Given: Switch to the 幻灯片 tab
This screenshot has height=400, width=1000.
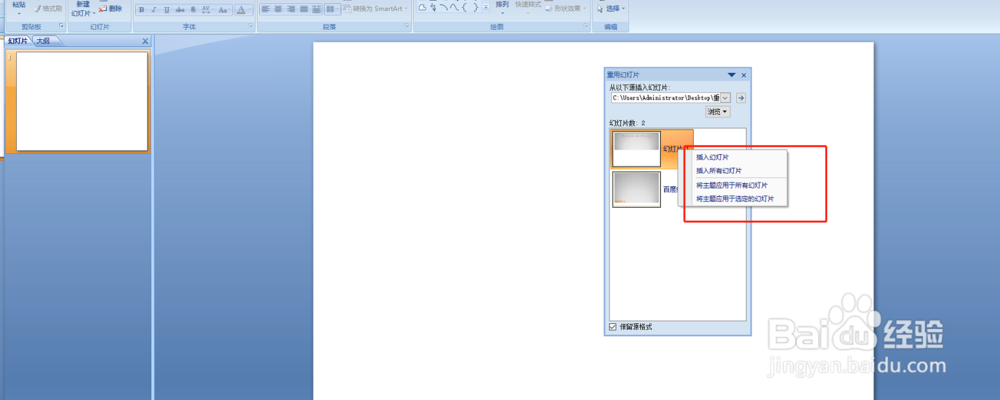Looking at the screenshot, I should click(x=18, y=41).
